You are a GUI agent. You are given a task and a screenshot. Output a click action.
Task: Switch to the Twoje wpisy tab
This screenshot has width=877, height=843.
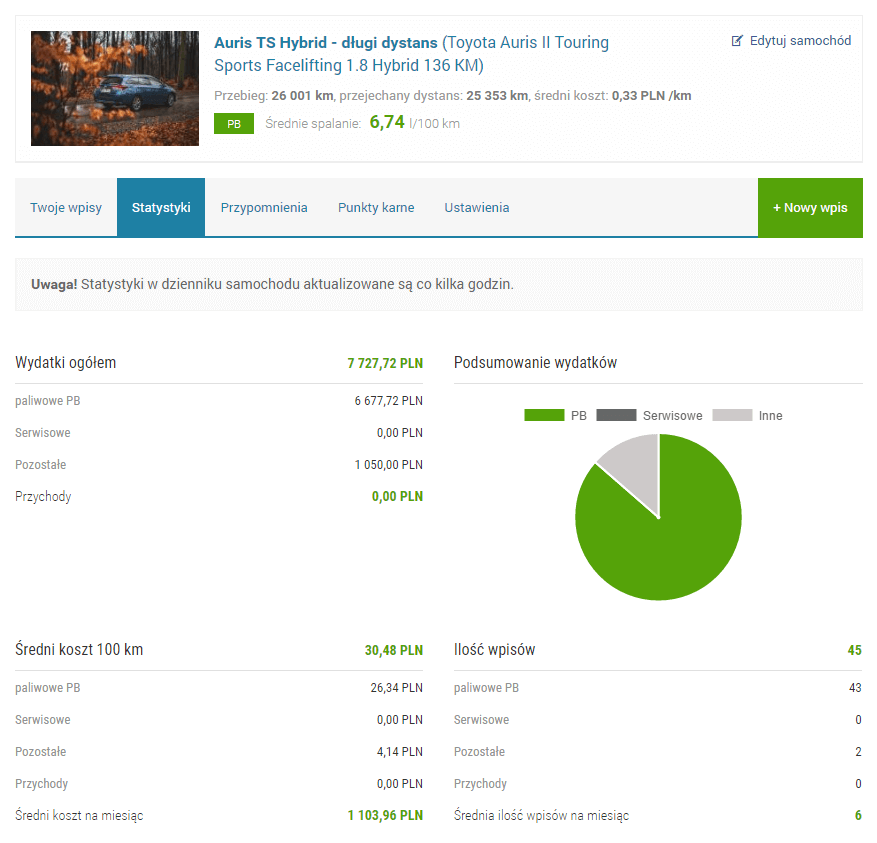coord(66,208)
